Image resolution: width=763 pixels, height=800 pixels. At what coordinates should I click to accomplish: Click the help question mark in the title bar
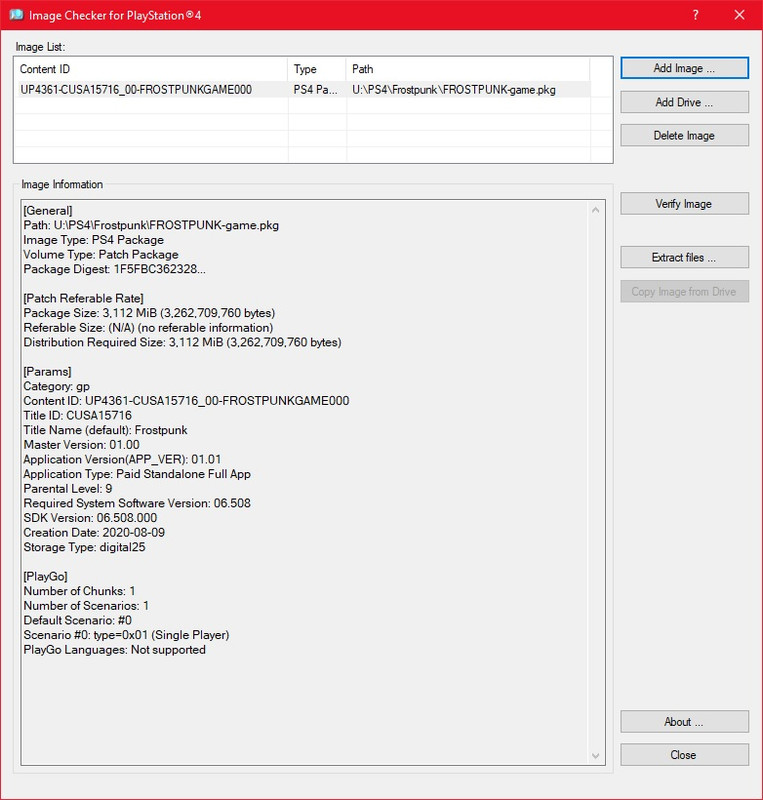click(x=695, y=15)
